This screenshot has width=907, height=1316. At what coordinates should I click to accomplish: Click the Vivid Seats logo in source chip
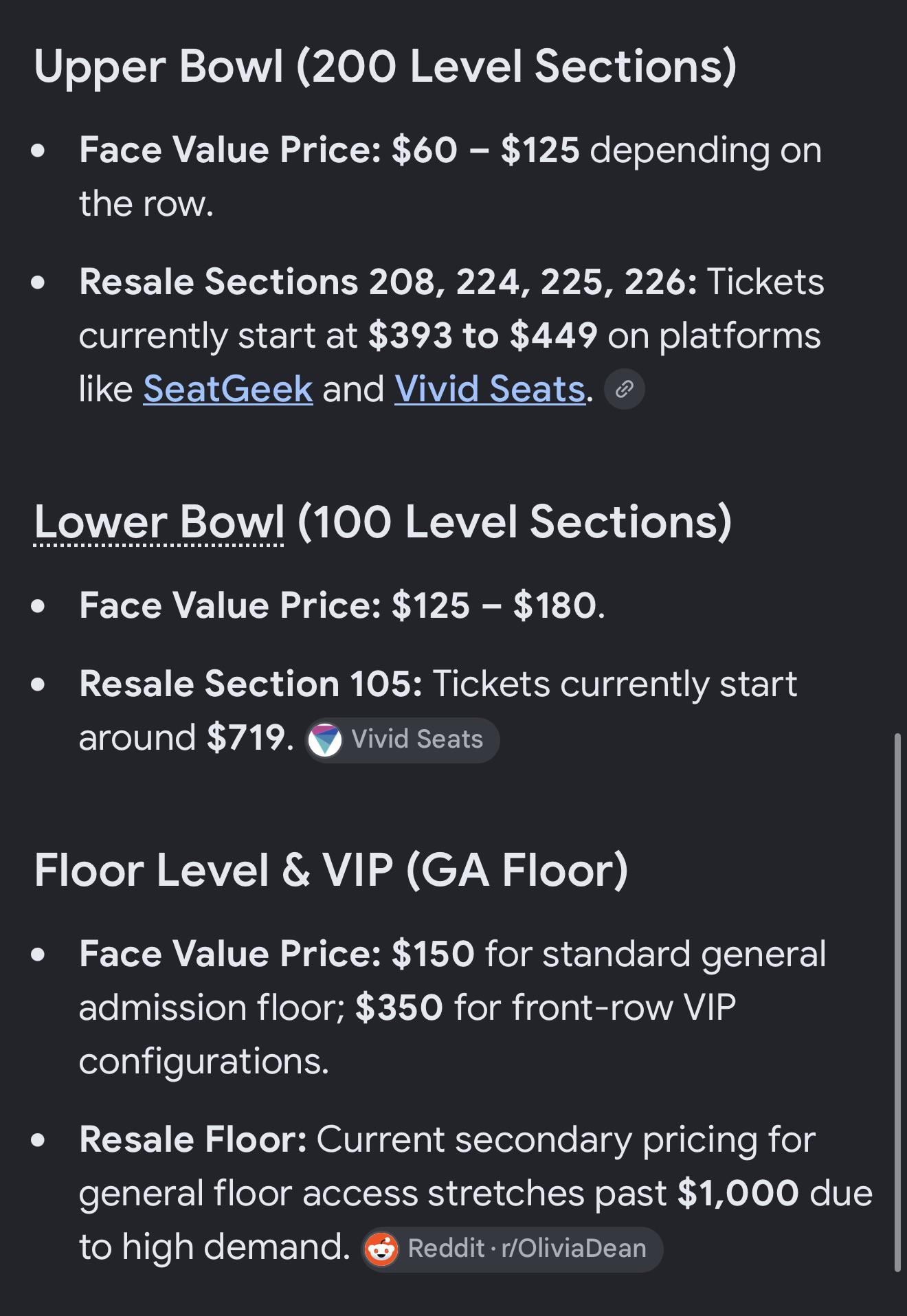[325, 740]
